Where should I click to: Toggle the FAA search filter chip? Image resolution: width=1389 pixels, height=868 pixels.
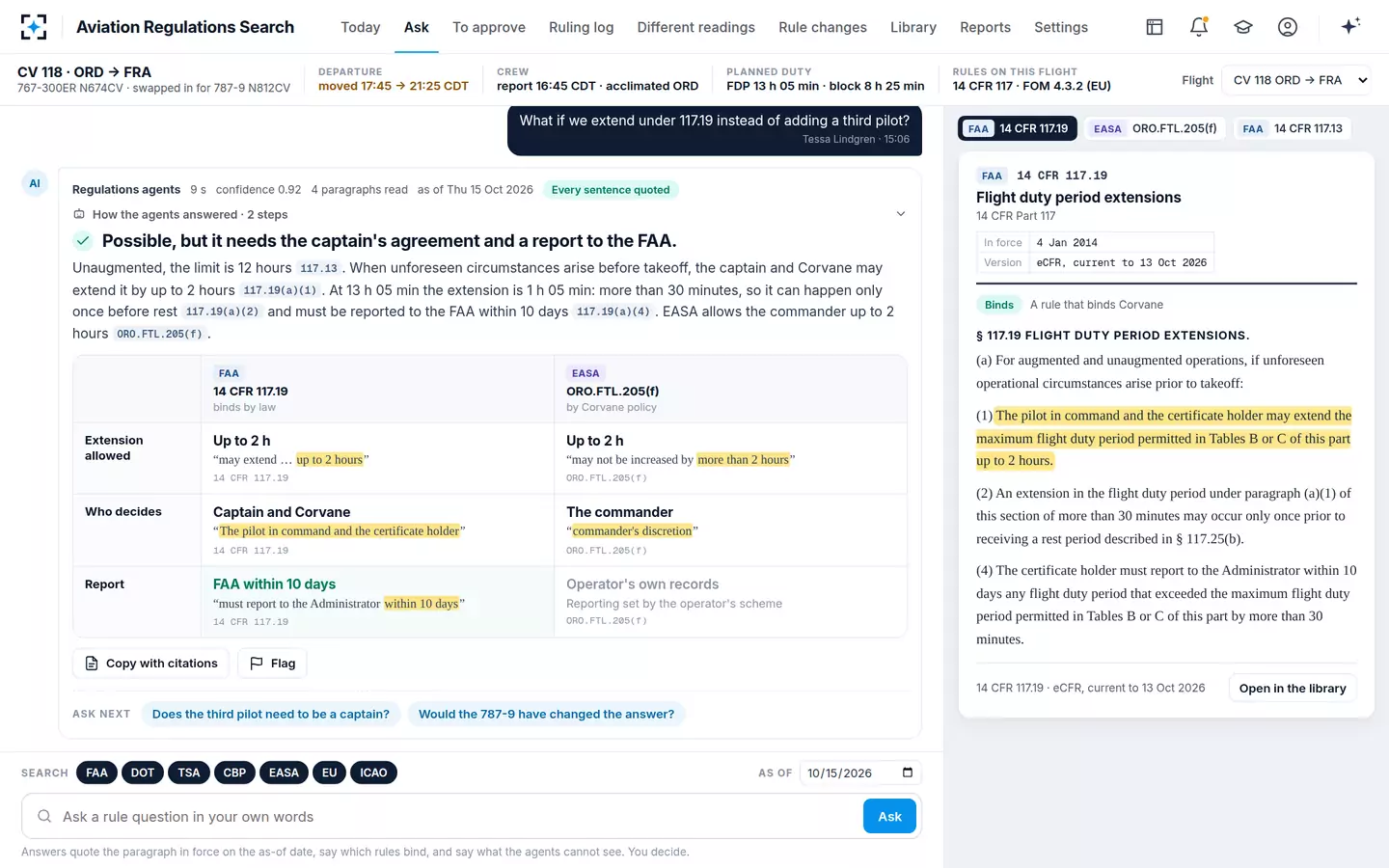[96, 773]
